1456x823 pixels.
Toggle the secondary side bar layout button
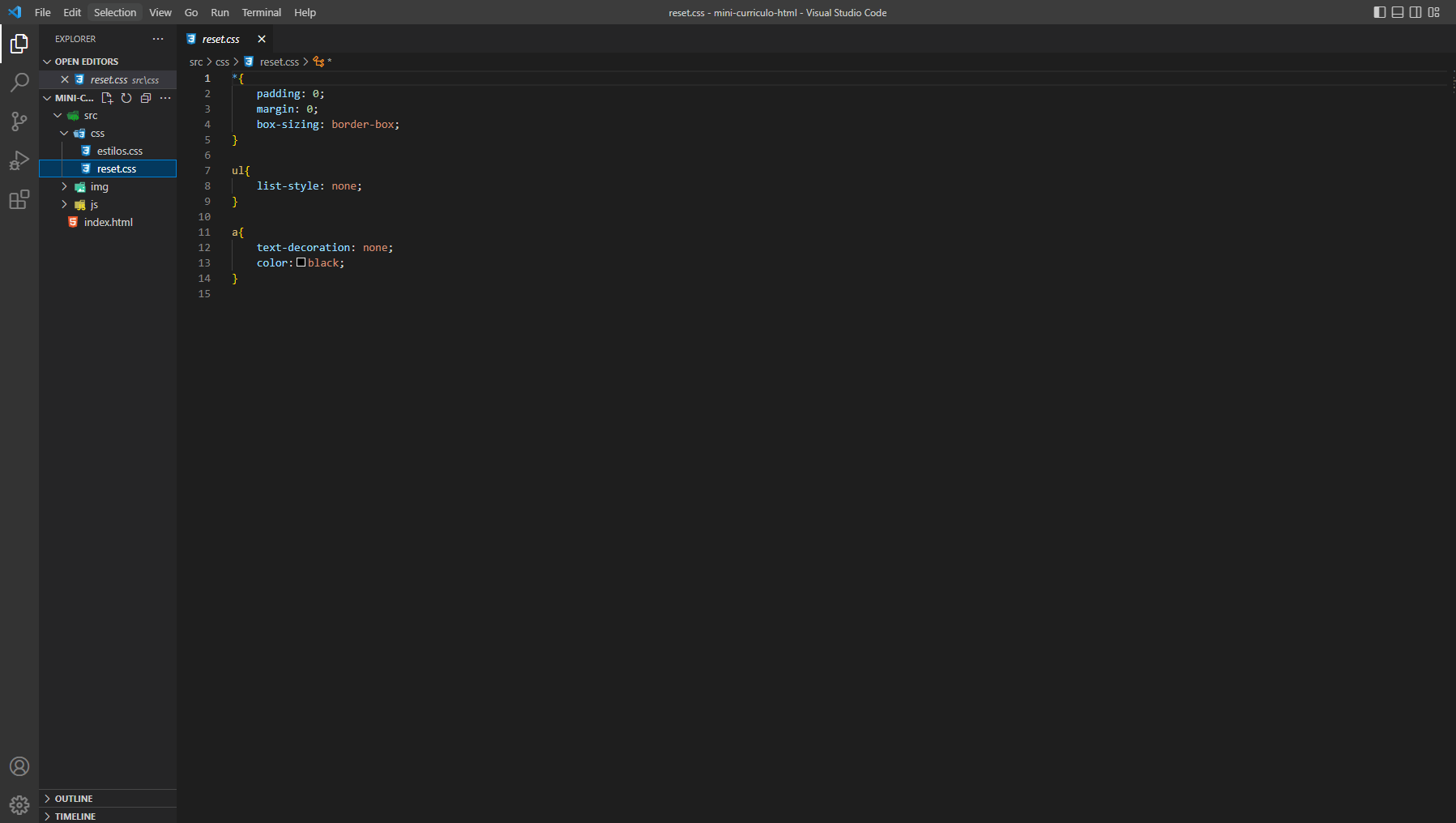click(1415, 12)
